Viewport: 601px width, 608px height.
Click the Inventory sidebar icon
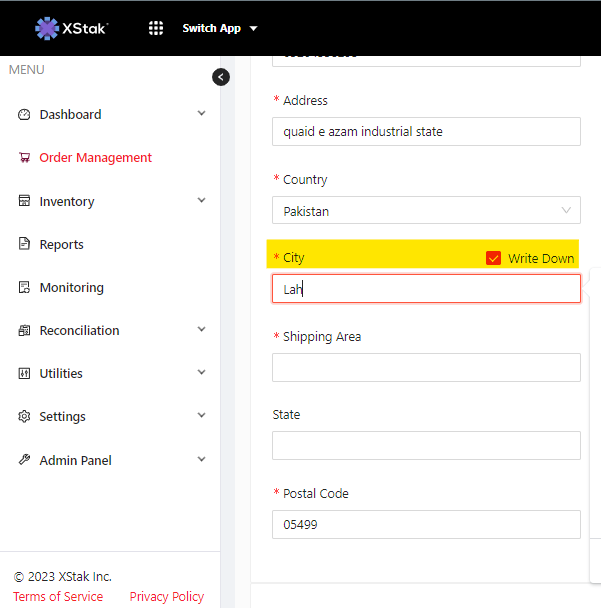[x=24, y=201]
